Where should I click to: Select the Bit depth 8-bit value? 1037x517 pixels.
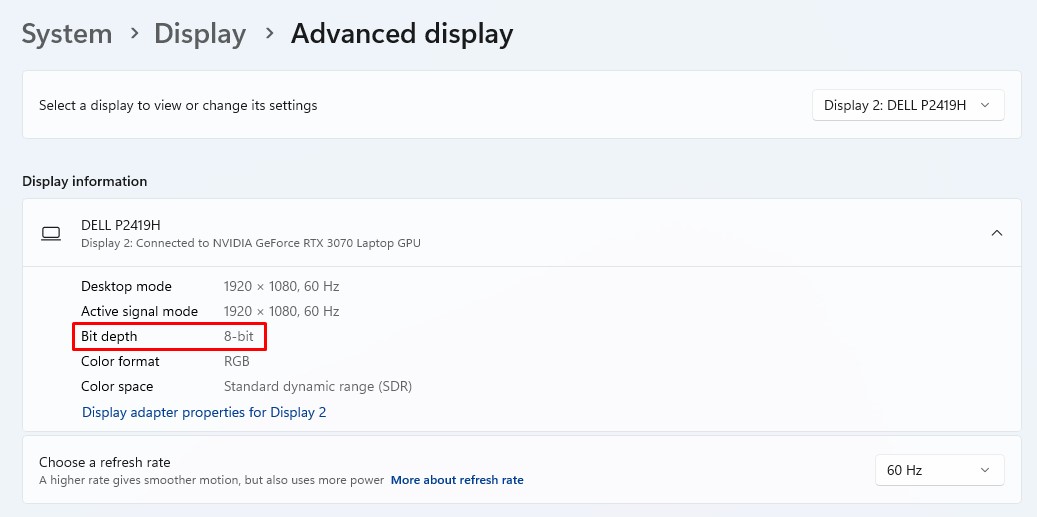coord(238,337)
